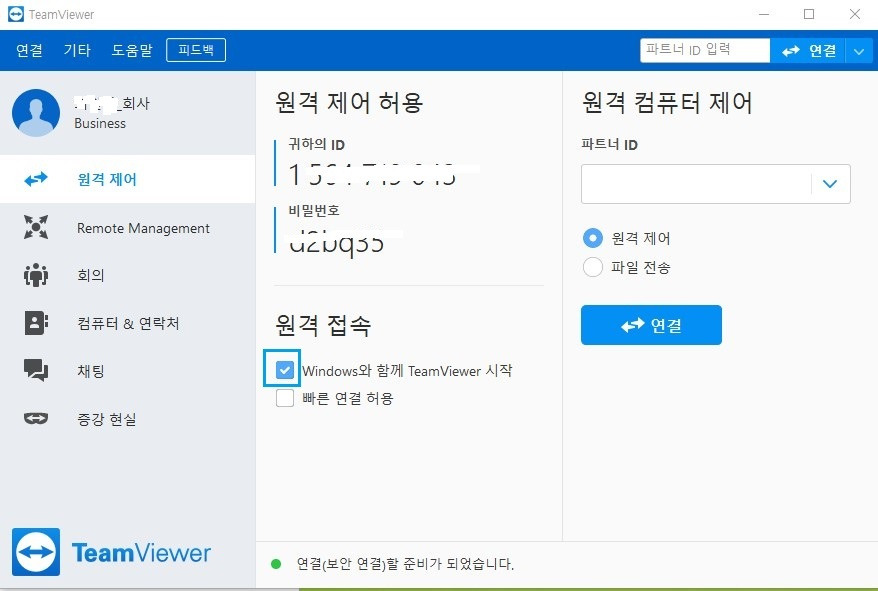Viewport: 878px width, 591px height.
Task: Click the meeting (회의) people icon
Action: [x=36, y=275]
